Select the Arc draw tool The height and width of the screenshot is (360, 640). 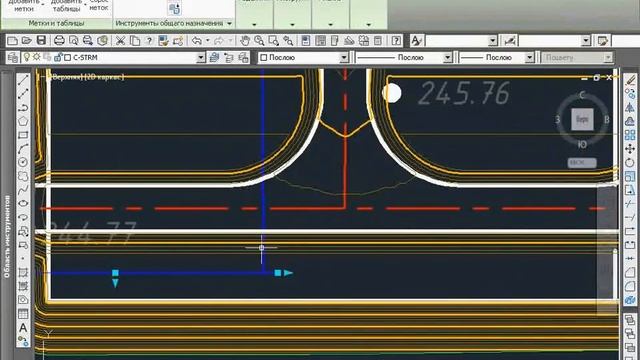23,149
